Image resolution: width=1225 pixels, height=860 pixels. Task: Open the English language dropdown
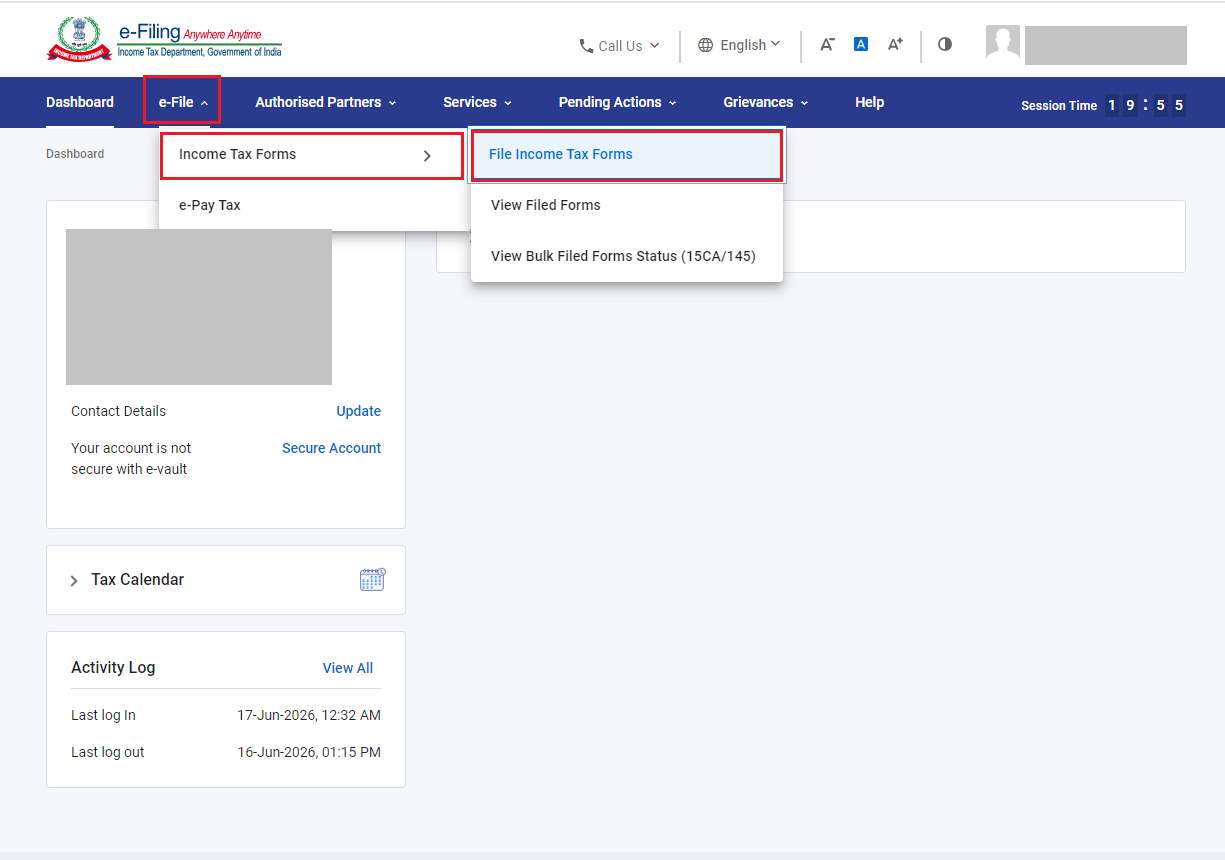pos(740,45)
